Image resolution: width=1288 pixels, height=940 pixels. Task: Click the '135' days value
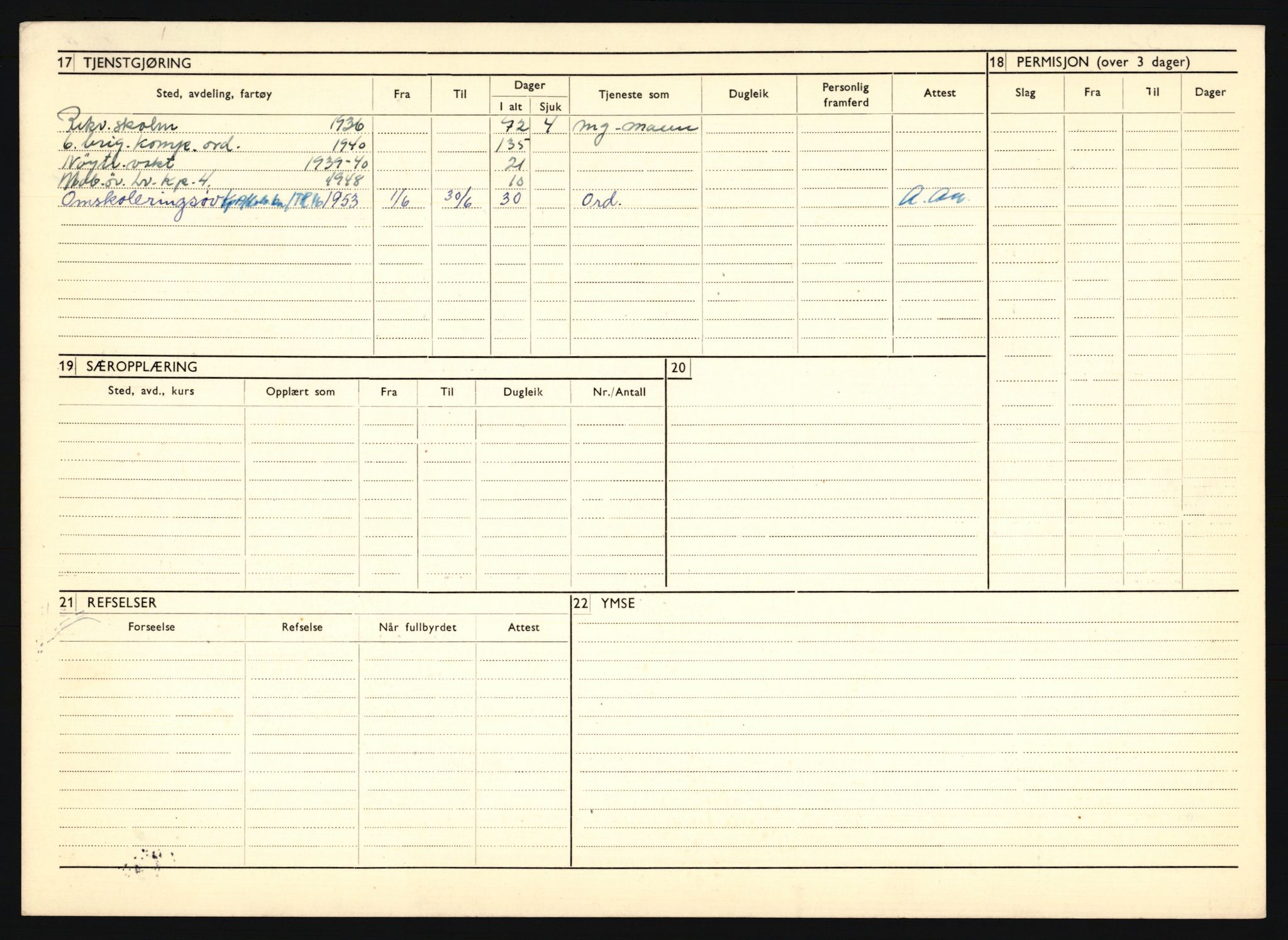(513, 147)
